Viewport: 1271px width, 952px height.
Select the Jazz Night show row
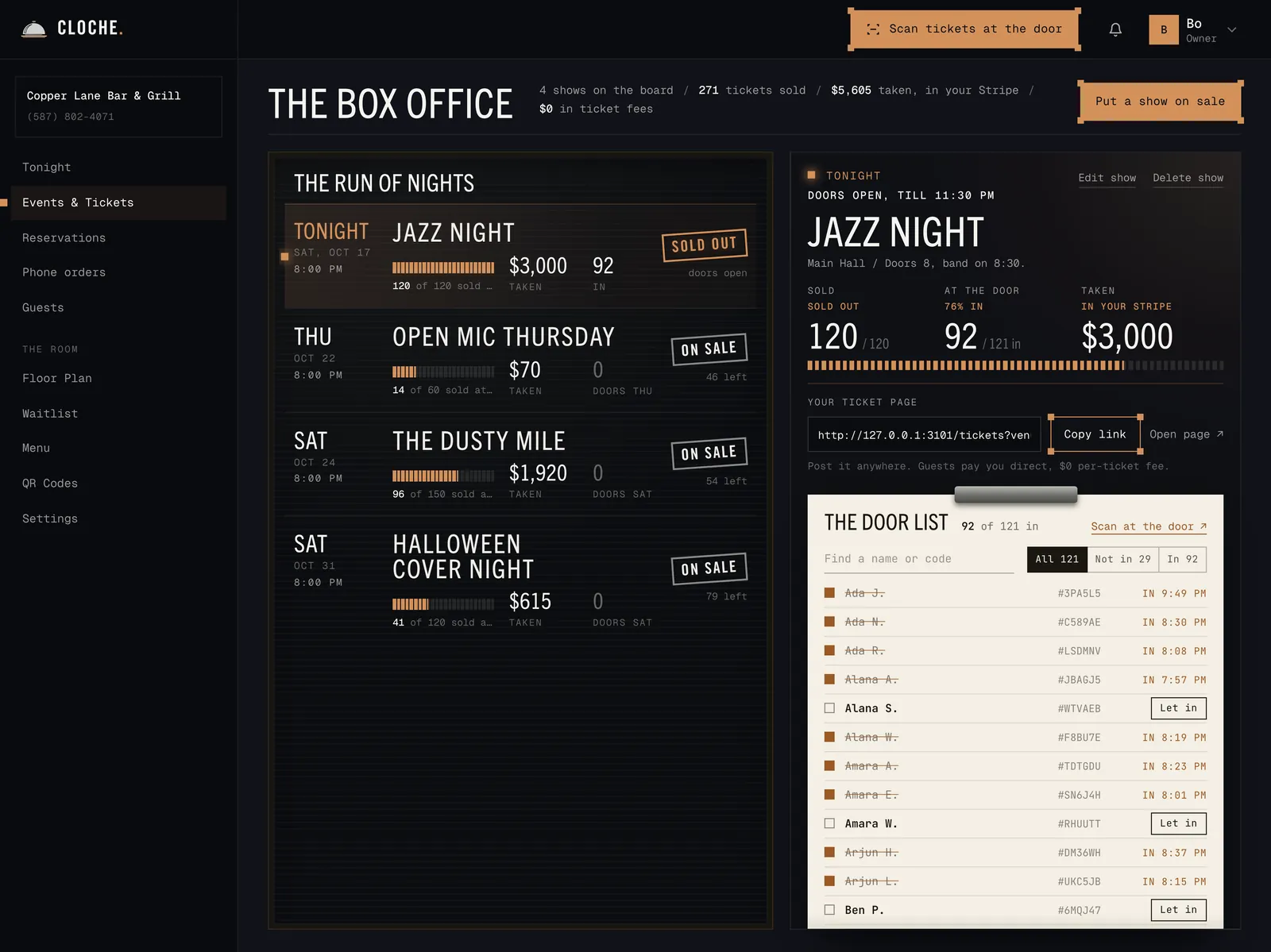point(520,256)
